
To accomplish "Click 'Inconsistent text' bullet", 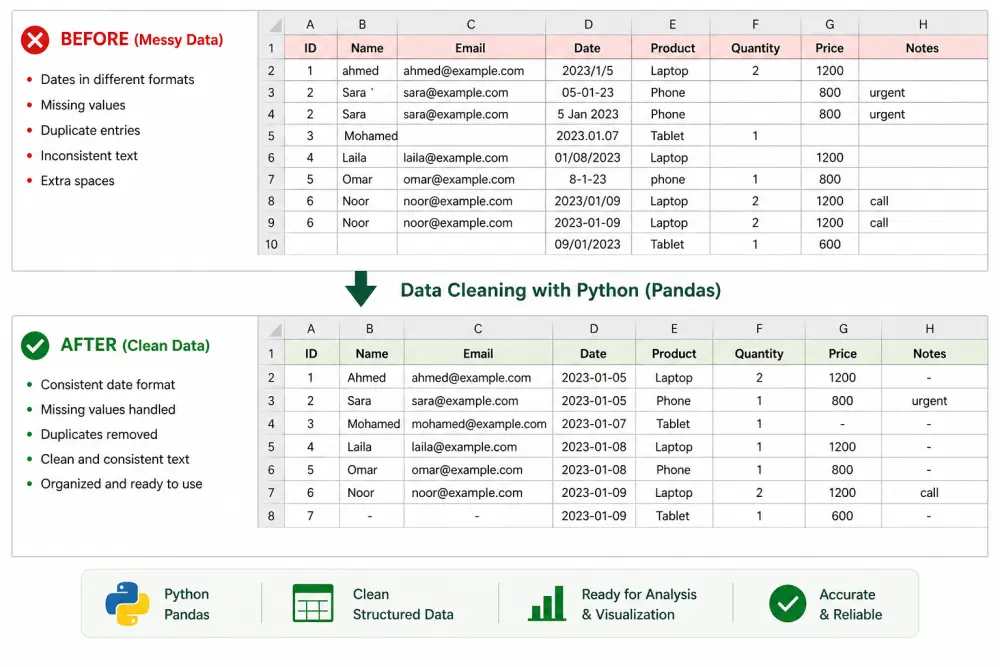I will tap(89, 156).
